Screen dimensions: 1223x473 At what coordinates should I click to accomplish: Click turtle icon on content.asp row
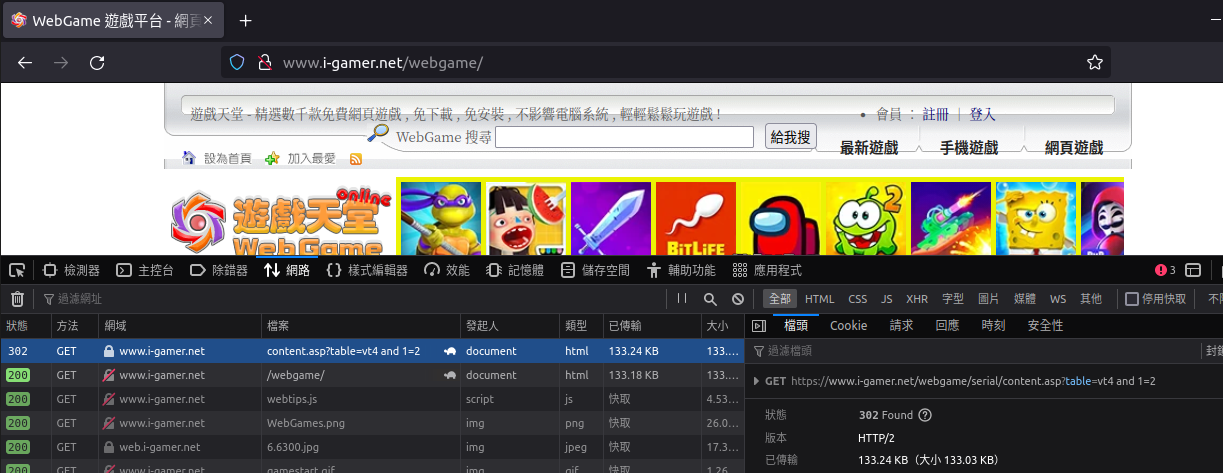pyautogui.click(x=450, y=351)
